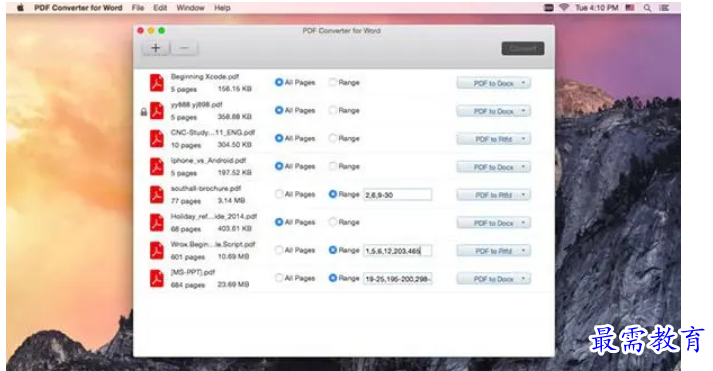713x371 pixels.
Task: Open format dropdown for [MS-PPT].pdf
Action: click(493, 279)
